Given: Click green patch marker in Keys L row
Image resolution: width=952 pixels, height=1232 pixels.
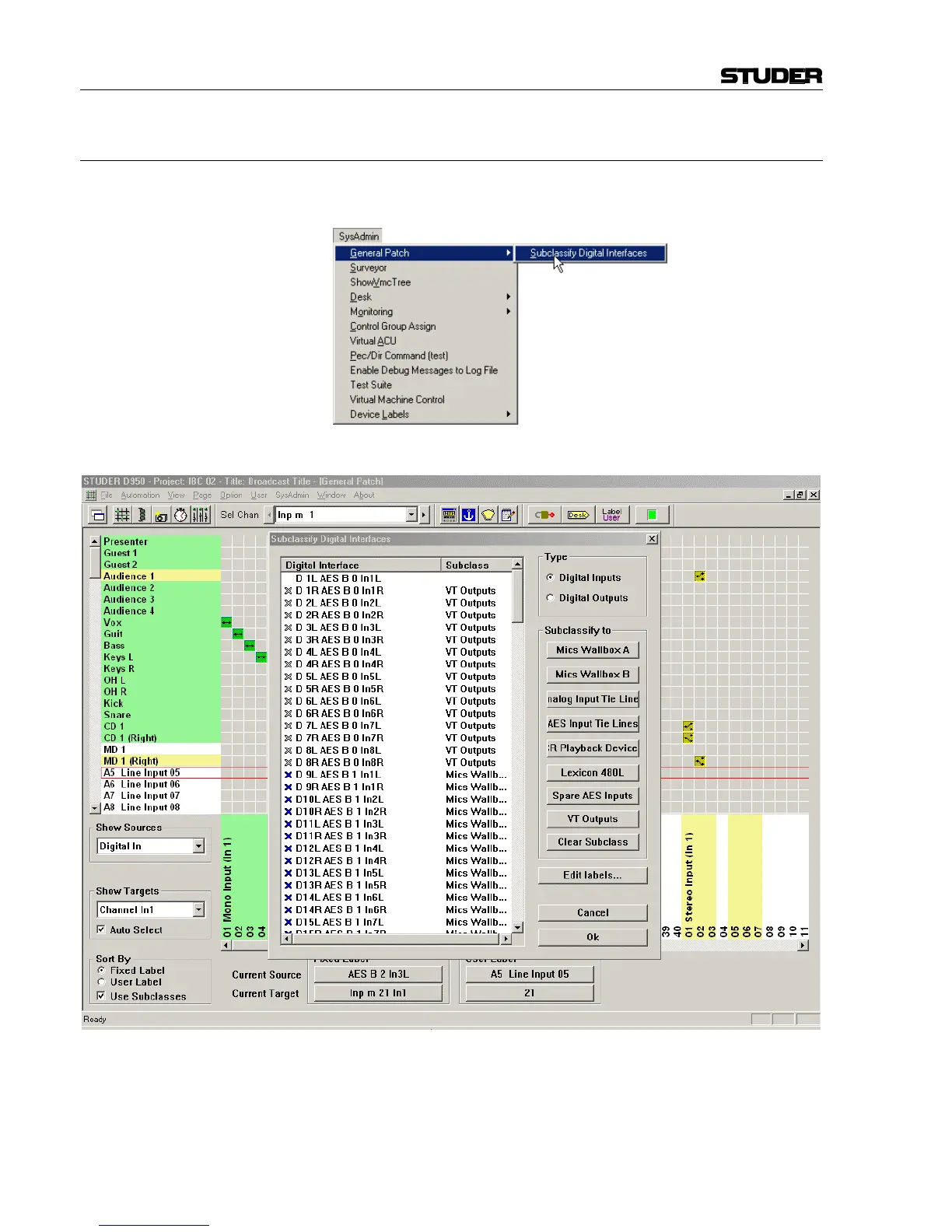Looking at the screenshot, I should [x=261, y=657].
